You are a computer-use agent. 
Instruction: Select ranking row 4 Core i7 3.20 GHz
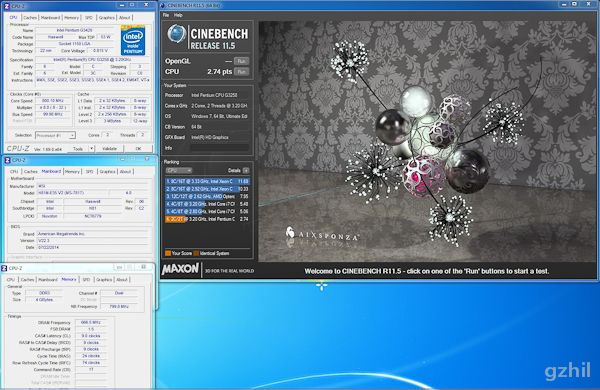coord(207,204)
